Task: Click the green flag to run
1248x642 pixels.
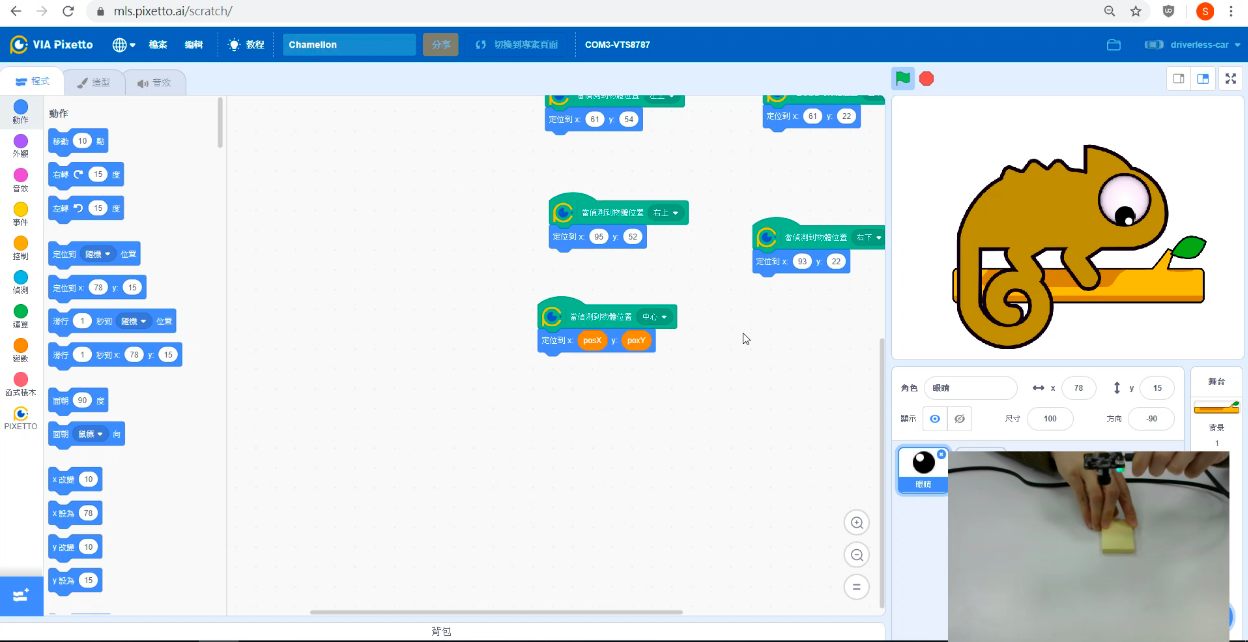Action: pos(903,78)
